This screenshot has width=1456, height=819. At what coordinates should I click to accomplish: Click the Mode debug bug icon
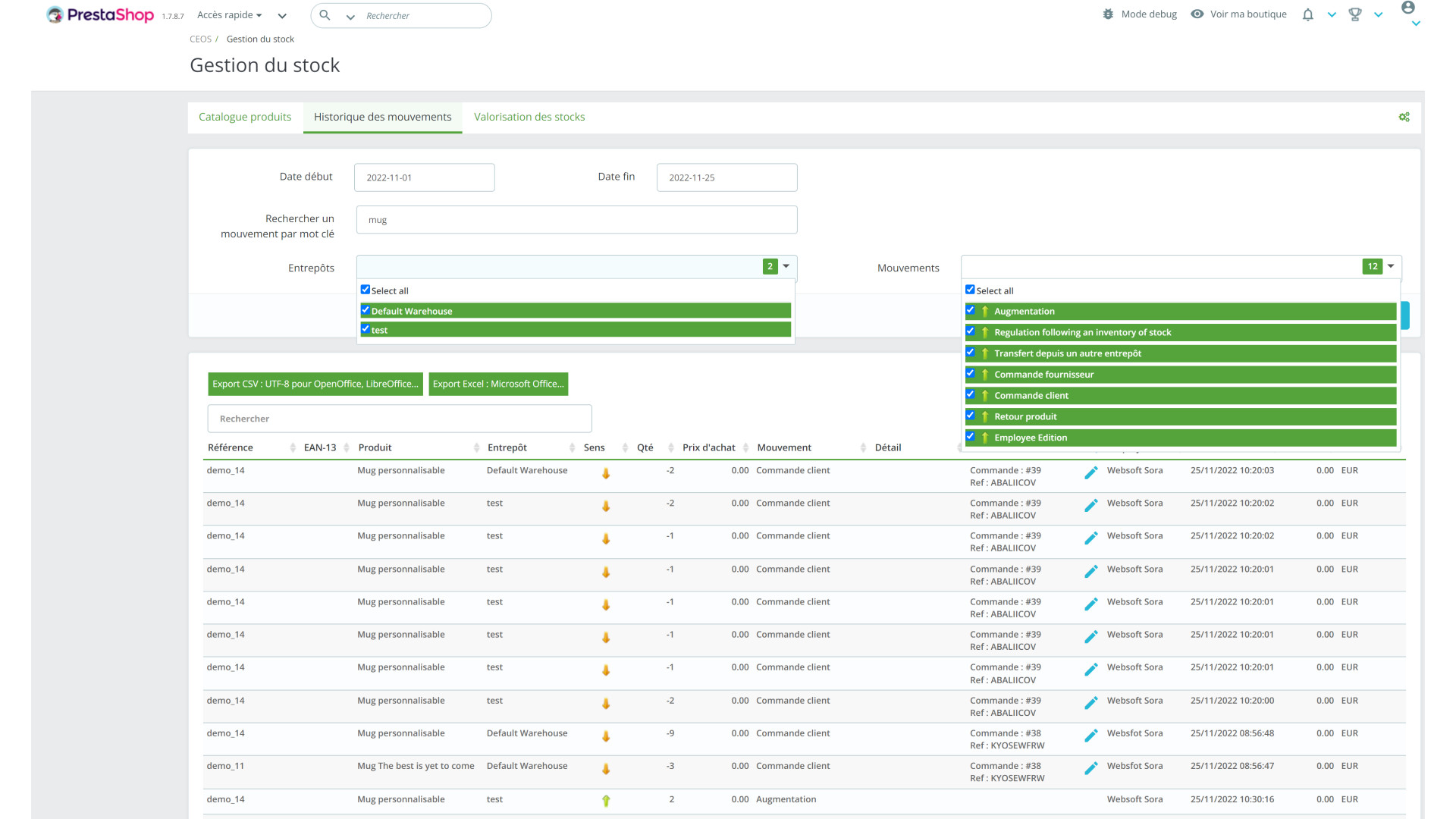(1108, 14)
